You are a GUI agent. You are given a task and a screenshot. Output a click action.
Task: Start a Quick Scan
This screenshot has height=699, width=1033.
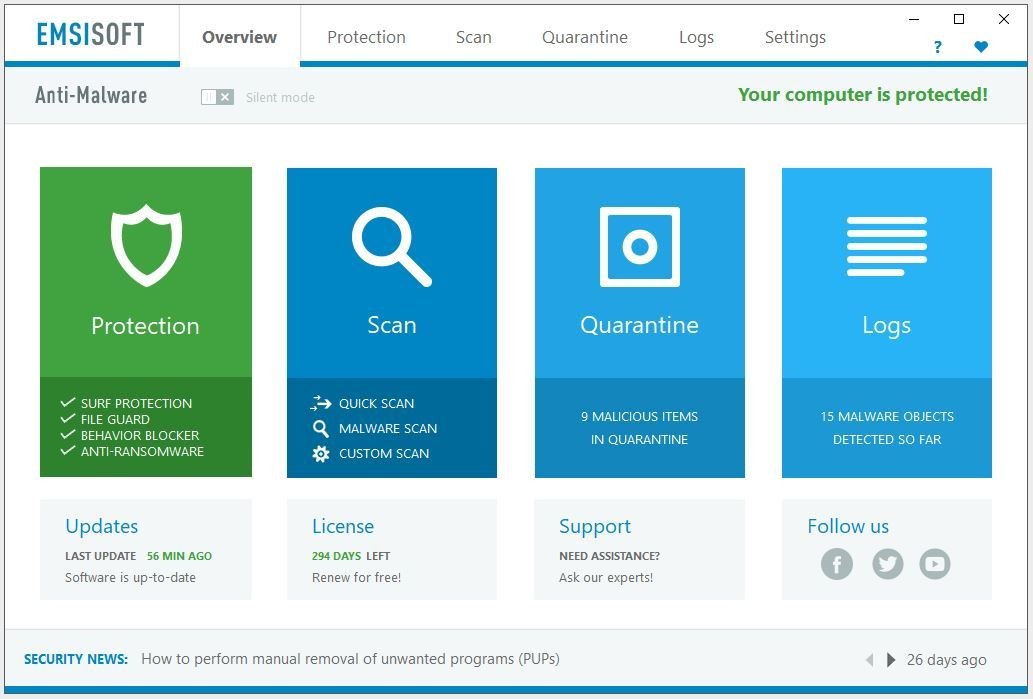376,403
